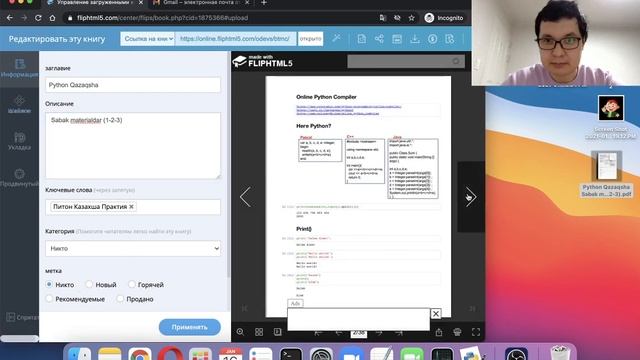Select the Продано label radio button
Viewport: 640px width, 360px height.
tap(120, 299)
